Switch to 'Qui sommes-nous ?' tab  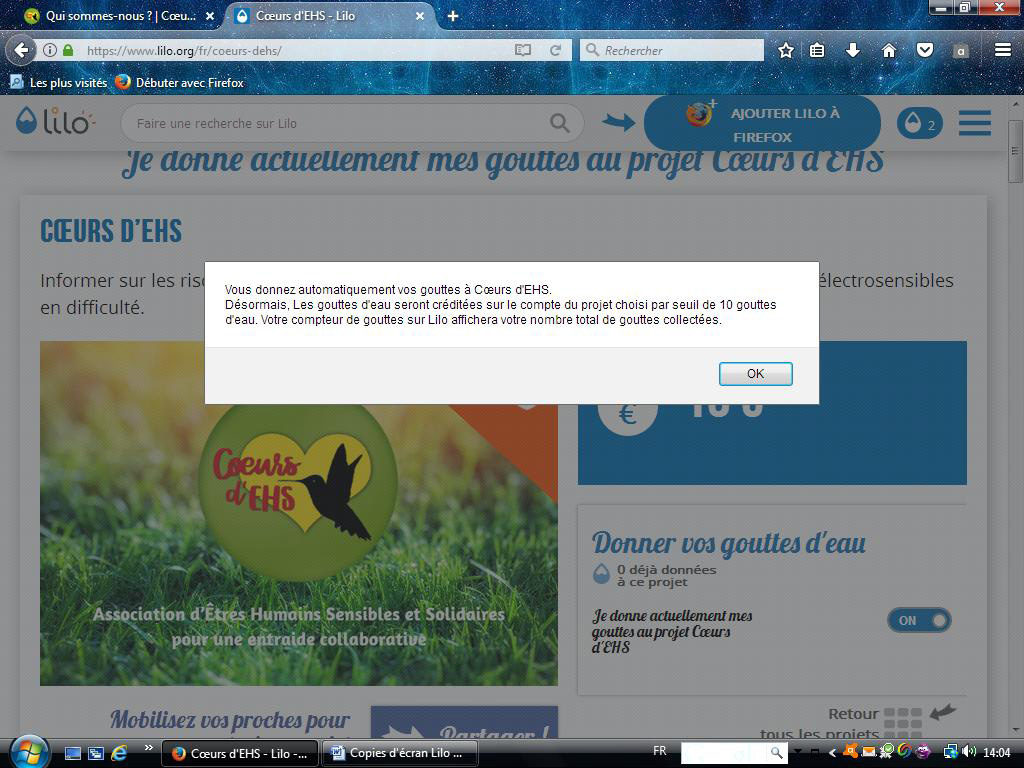click(x=120, y=16)
